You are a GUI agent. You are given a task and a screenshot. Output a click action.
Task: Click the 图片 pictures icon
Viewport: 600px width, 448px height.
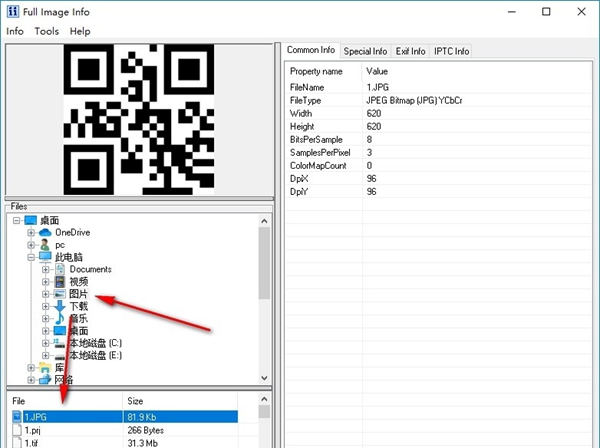60,294
